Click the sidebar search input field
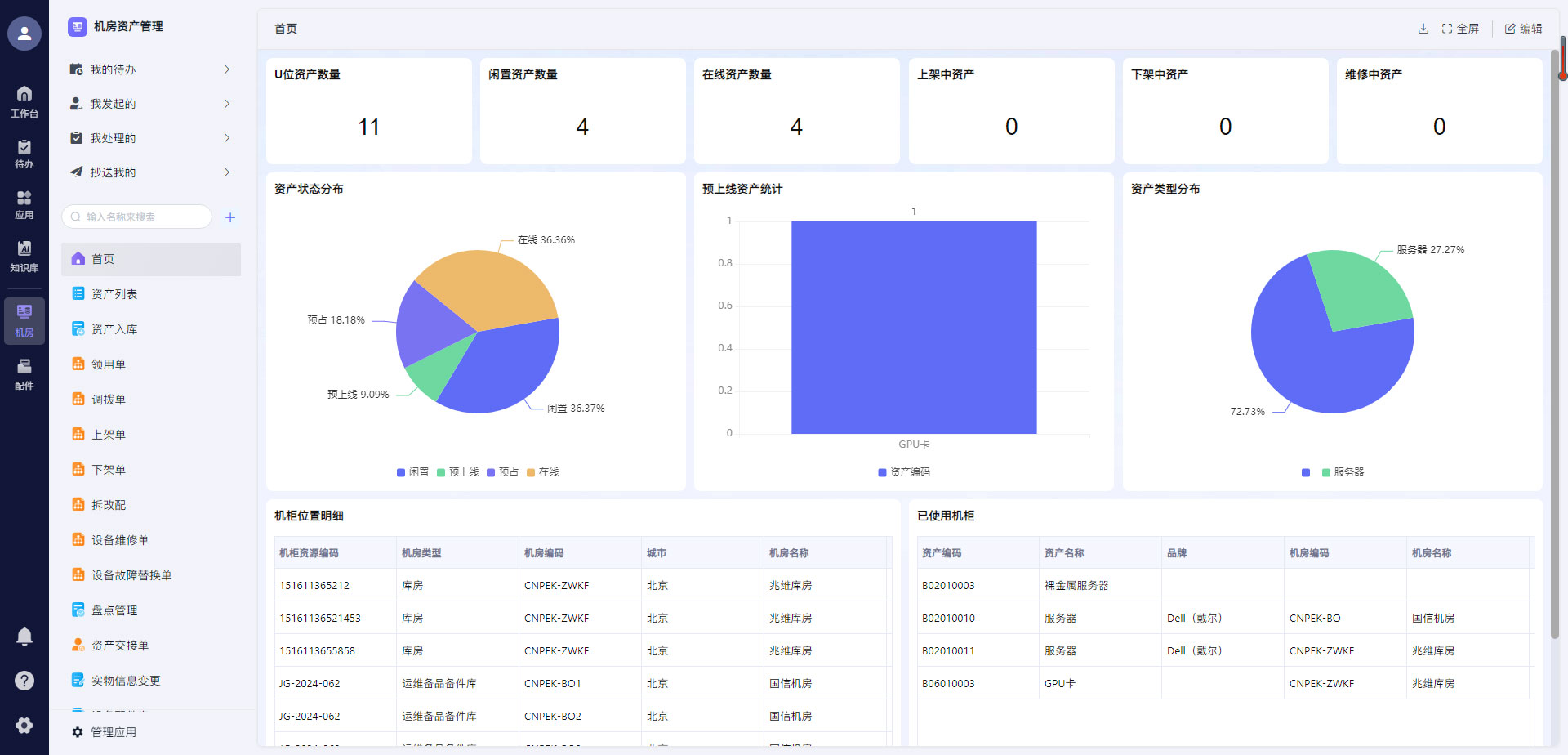 [136, 217]
